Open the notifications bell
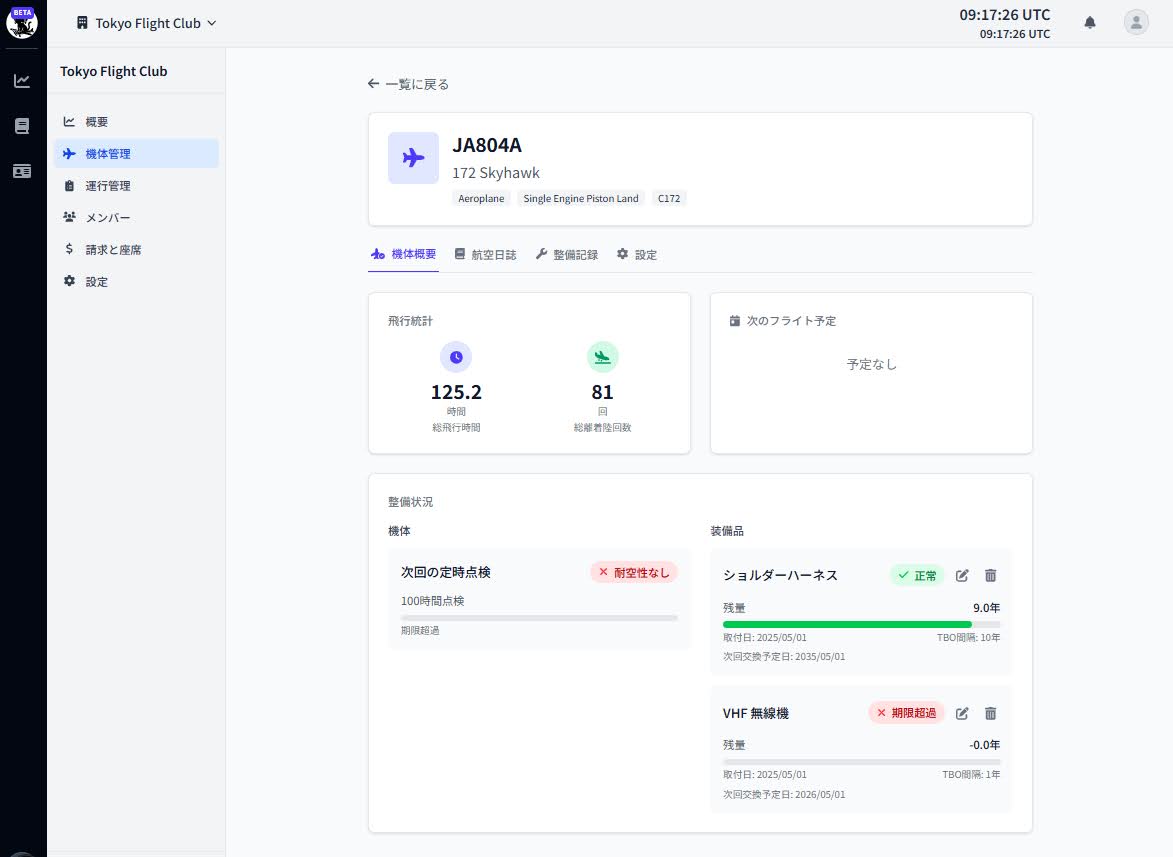Screen dimensions: 1173x857 tap(1090, 22)
